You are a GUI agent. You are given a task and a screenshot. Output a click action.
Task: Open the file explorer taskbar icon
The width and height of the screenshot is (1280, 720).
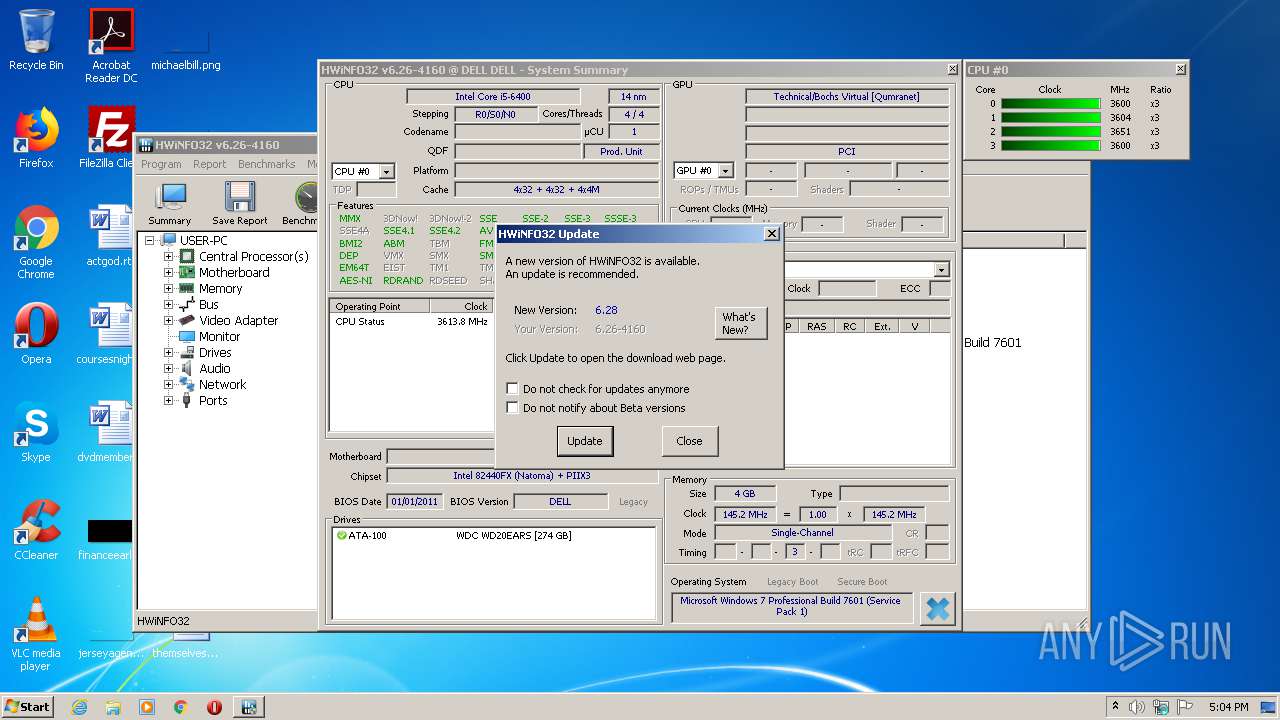coord(113,707)
